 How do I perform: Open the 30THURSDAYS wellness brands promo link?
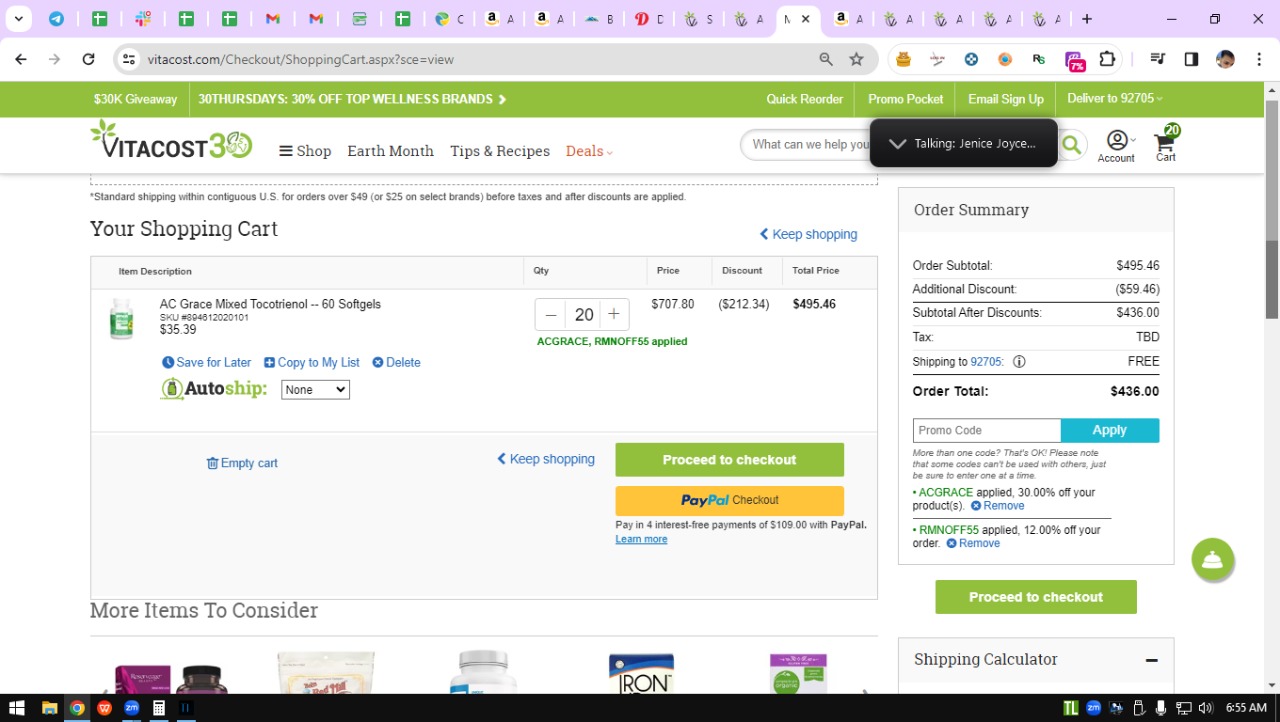(x=352, y=99)
